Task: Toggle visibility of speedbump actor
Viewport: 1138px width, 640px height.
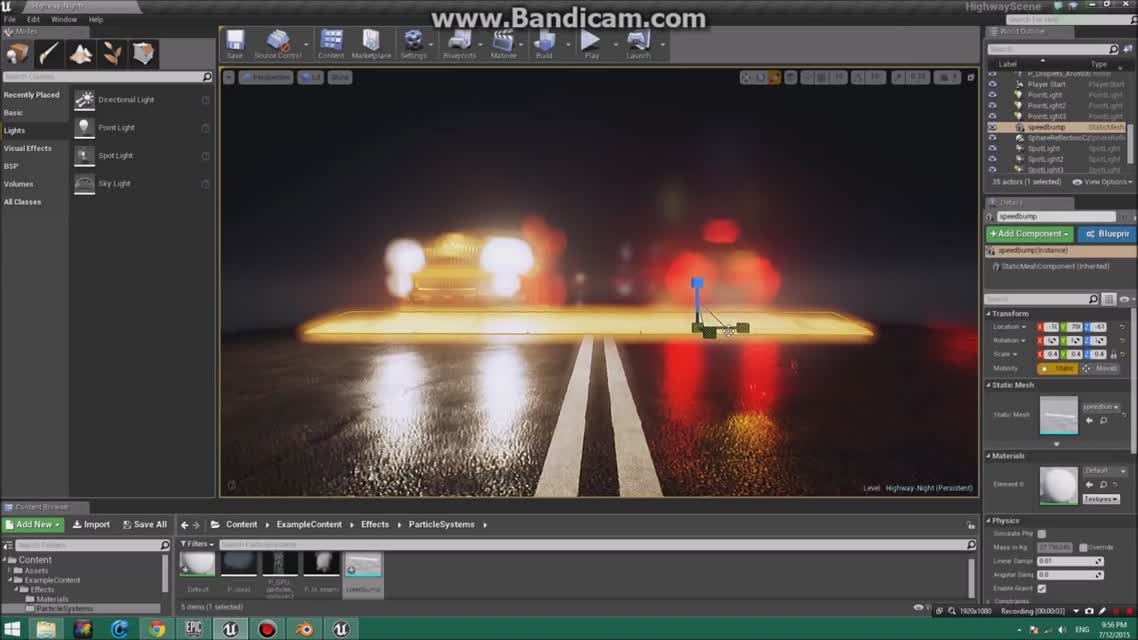Action: click(992, 127)
